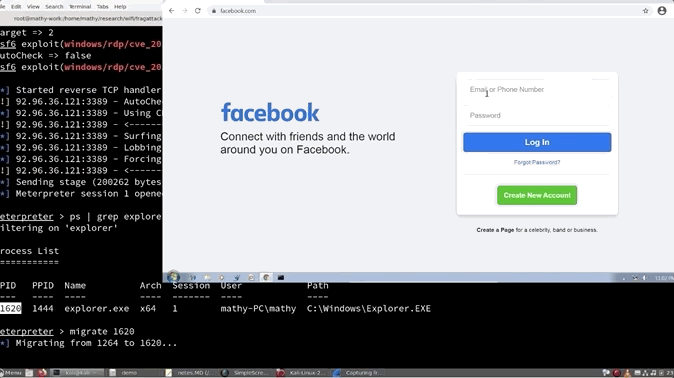
Task: Click the 'Process List' heading in the terminal
Action: 29,251
